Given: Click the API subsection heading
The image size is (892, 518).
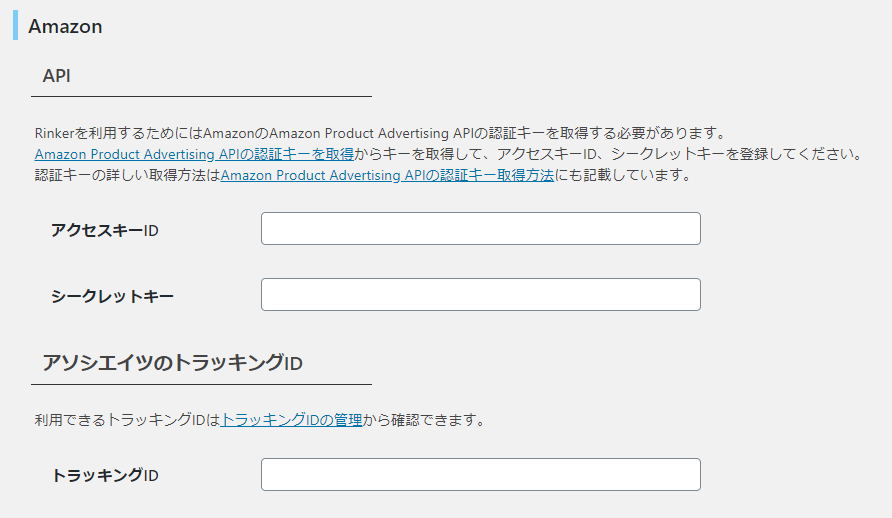Looking at the screenshot, I should pyautogui.click(x=56, y=76).
